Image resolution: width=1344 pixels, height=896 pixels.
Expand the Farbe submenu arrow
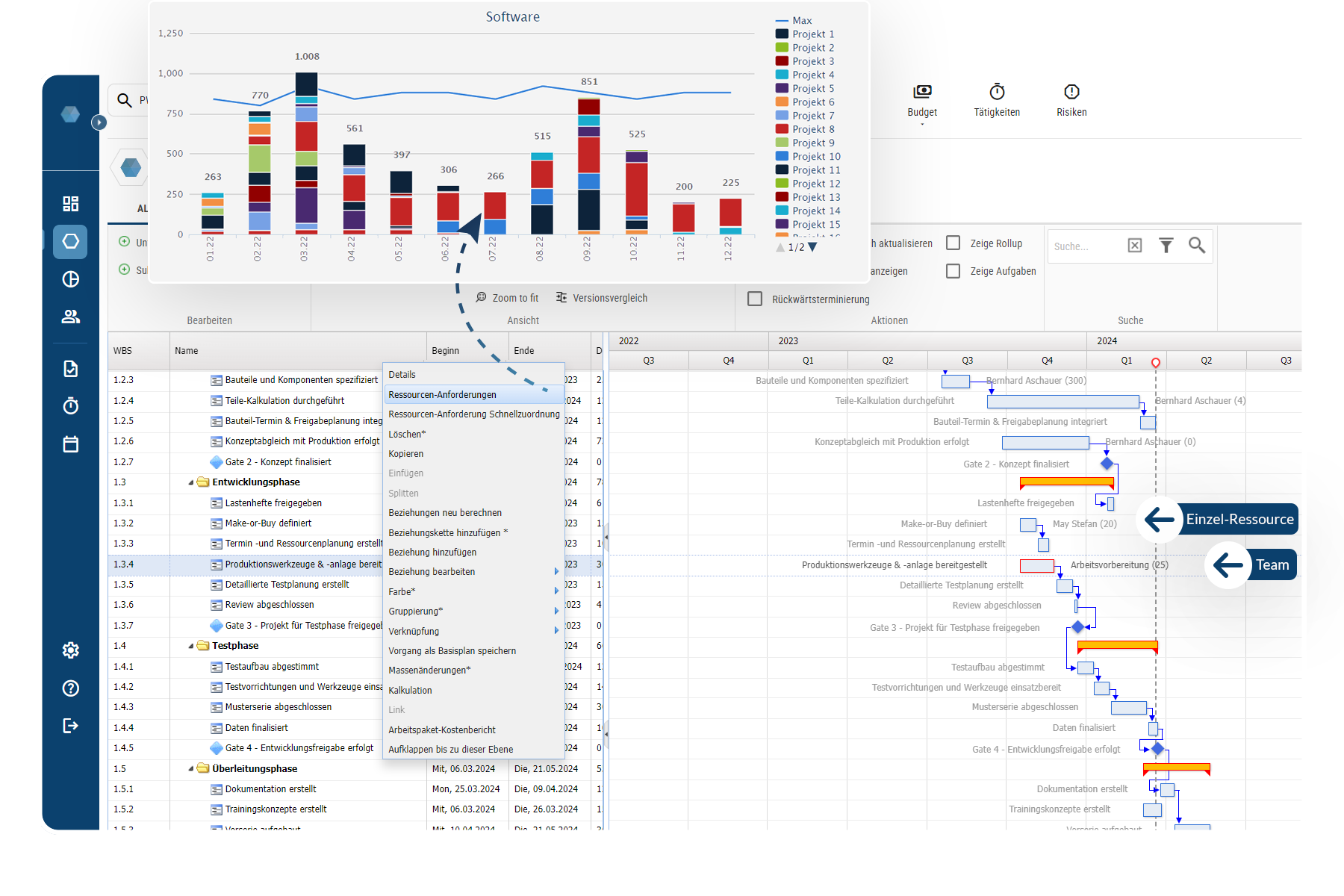point(556,591)
